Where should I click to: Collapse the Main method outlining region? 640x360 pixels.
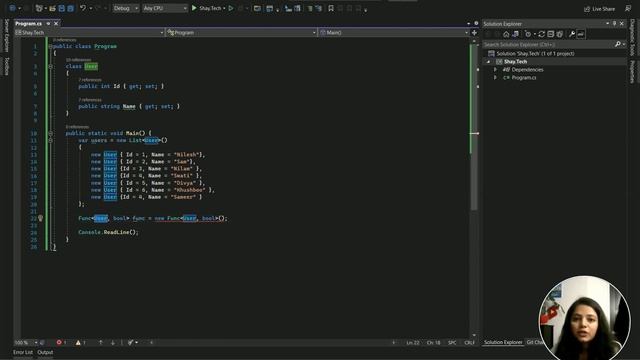click(x=51, y=133)
